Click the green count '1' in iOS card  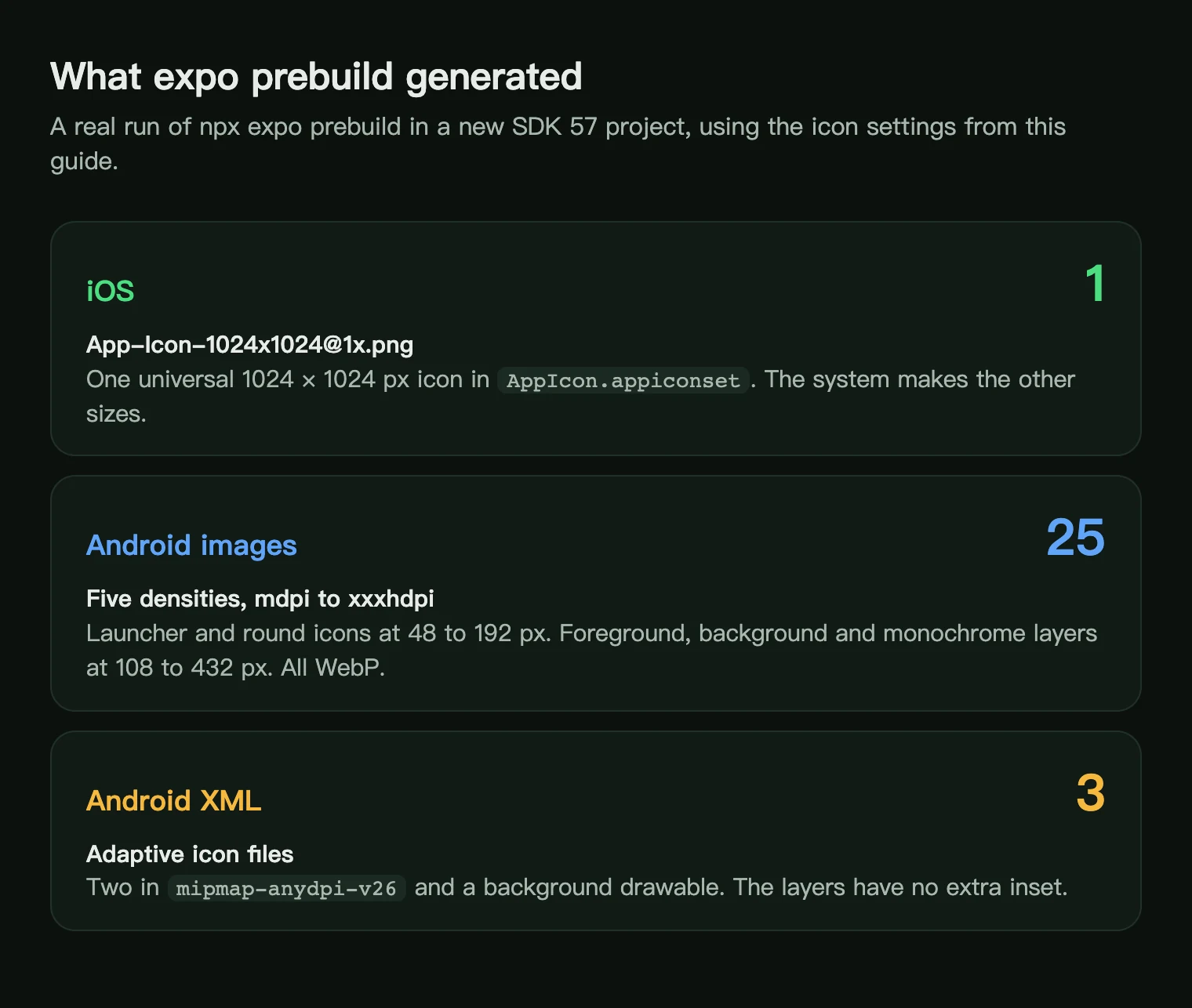point(1095,283)
